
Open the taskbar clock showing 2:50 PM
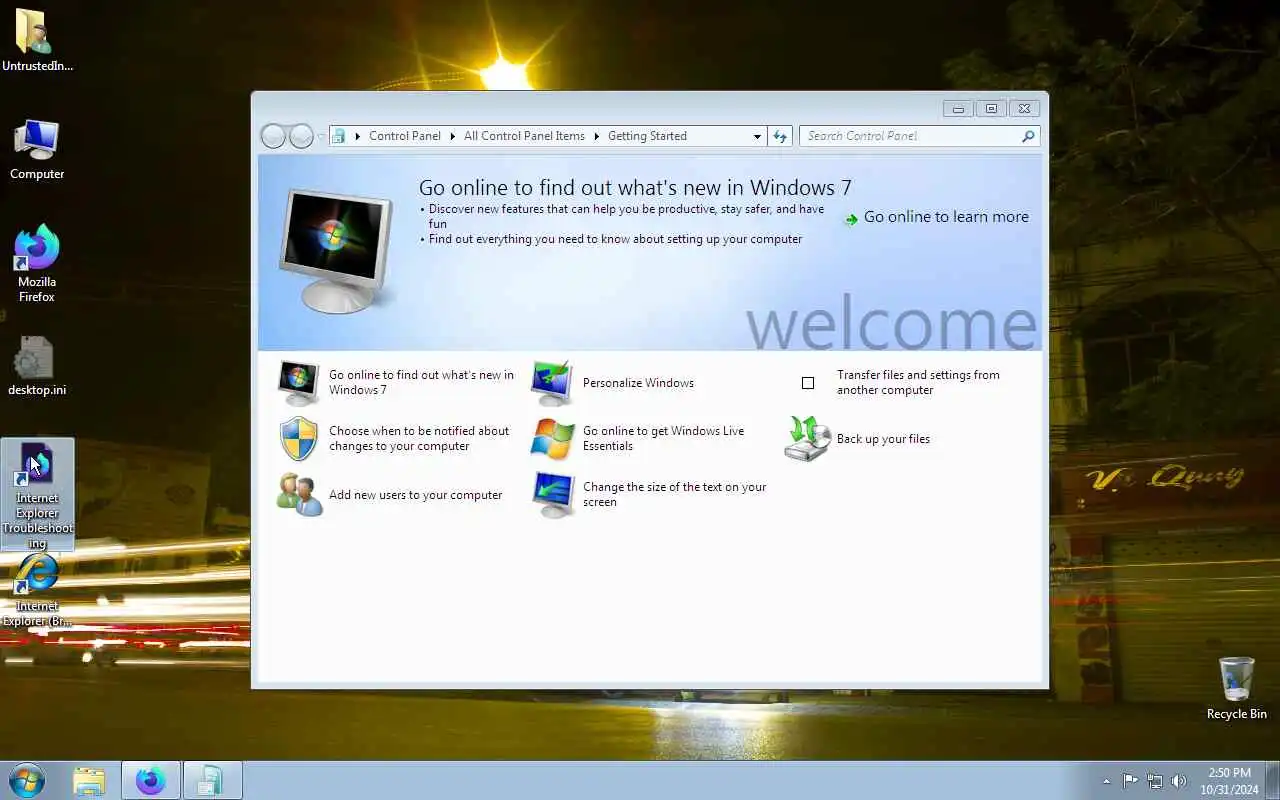click(x=1229, y=781)
